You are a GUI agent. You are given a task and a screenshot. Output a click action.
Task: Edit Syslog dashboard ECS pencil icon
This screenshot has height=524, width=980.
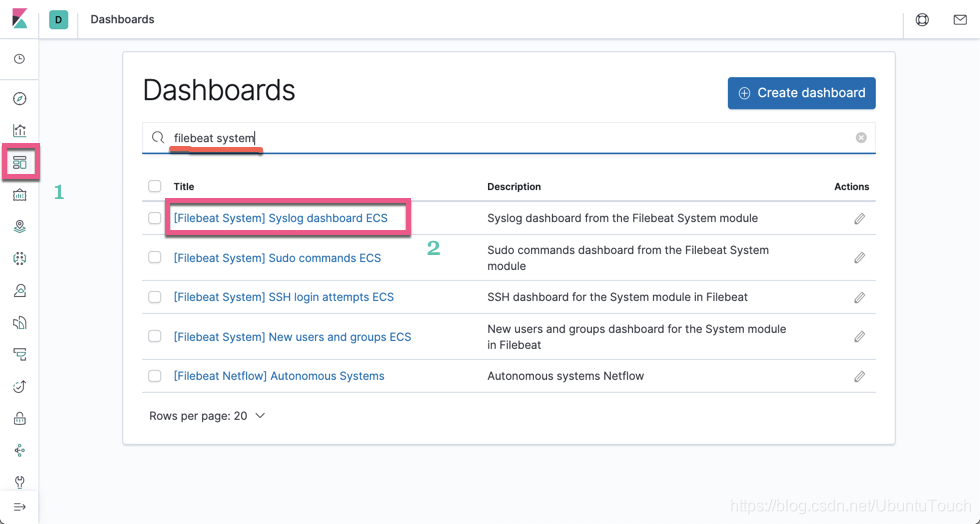859,218
